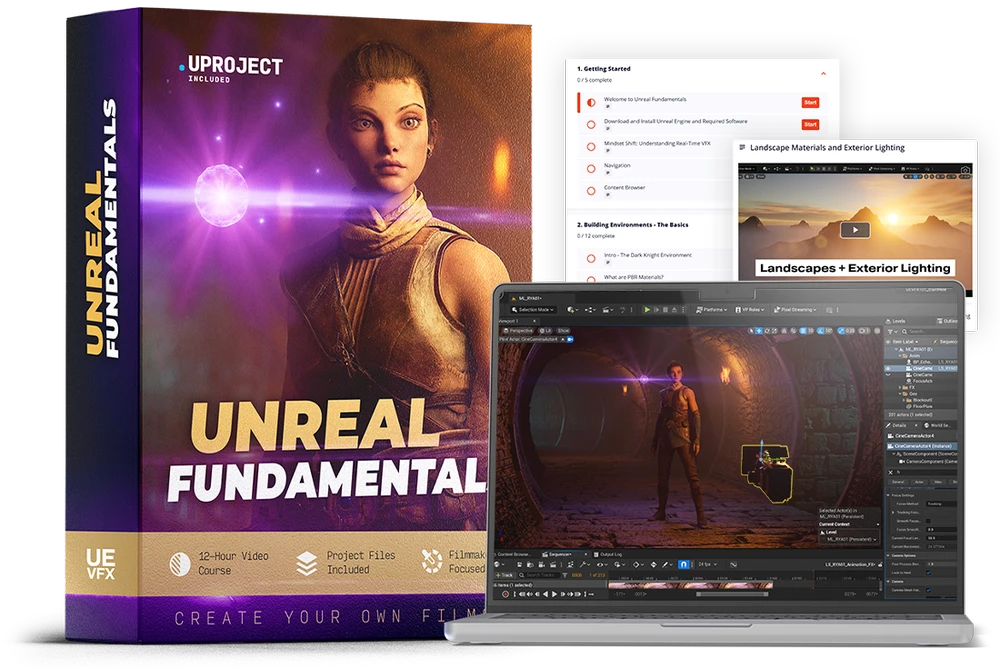This screenshot has height=668, width=1000.
Task: Click Start for Download and Install Unreal Engine
Action: 810,124
